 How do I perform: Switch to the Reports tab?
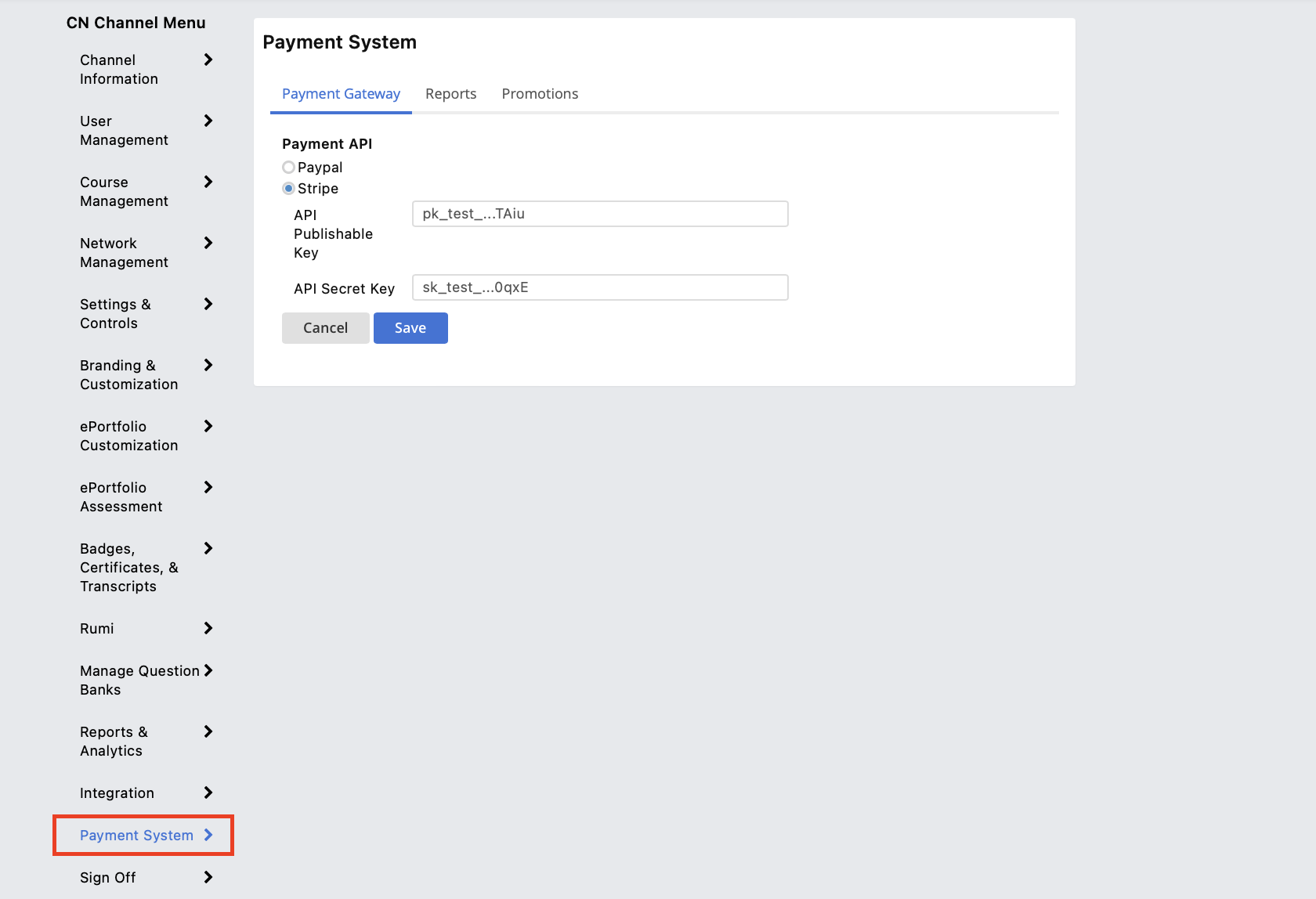tap(450, 94)
